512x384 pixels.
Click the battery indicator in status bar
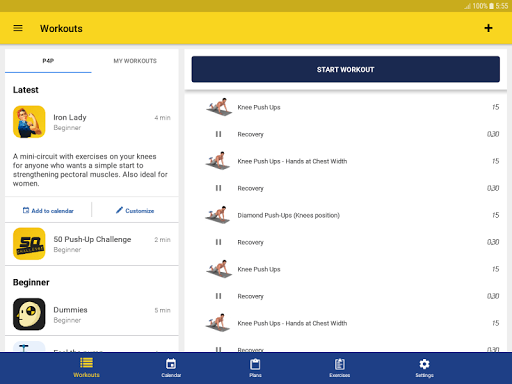coord(491,6)
